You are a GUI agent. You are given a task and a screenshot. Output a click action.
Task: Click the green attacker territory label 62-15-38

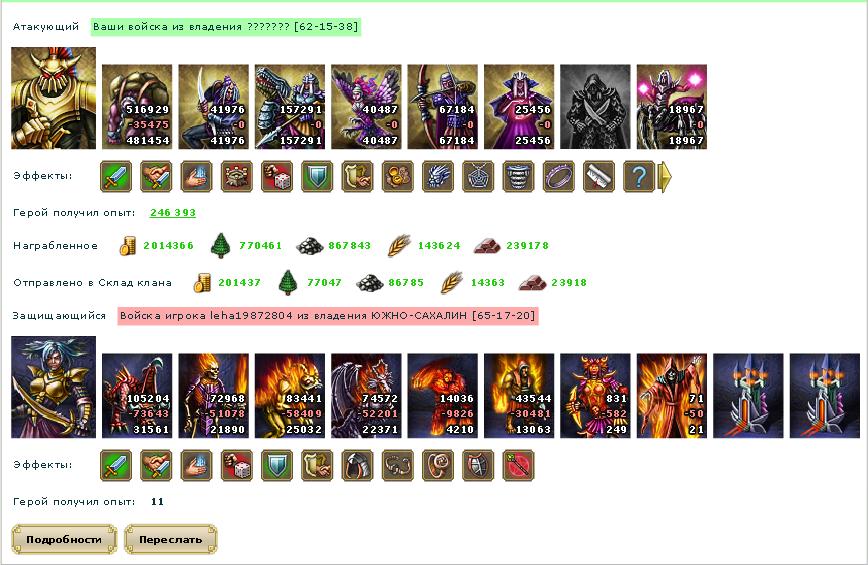pyautogui.click(x=226, y=27)
